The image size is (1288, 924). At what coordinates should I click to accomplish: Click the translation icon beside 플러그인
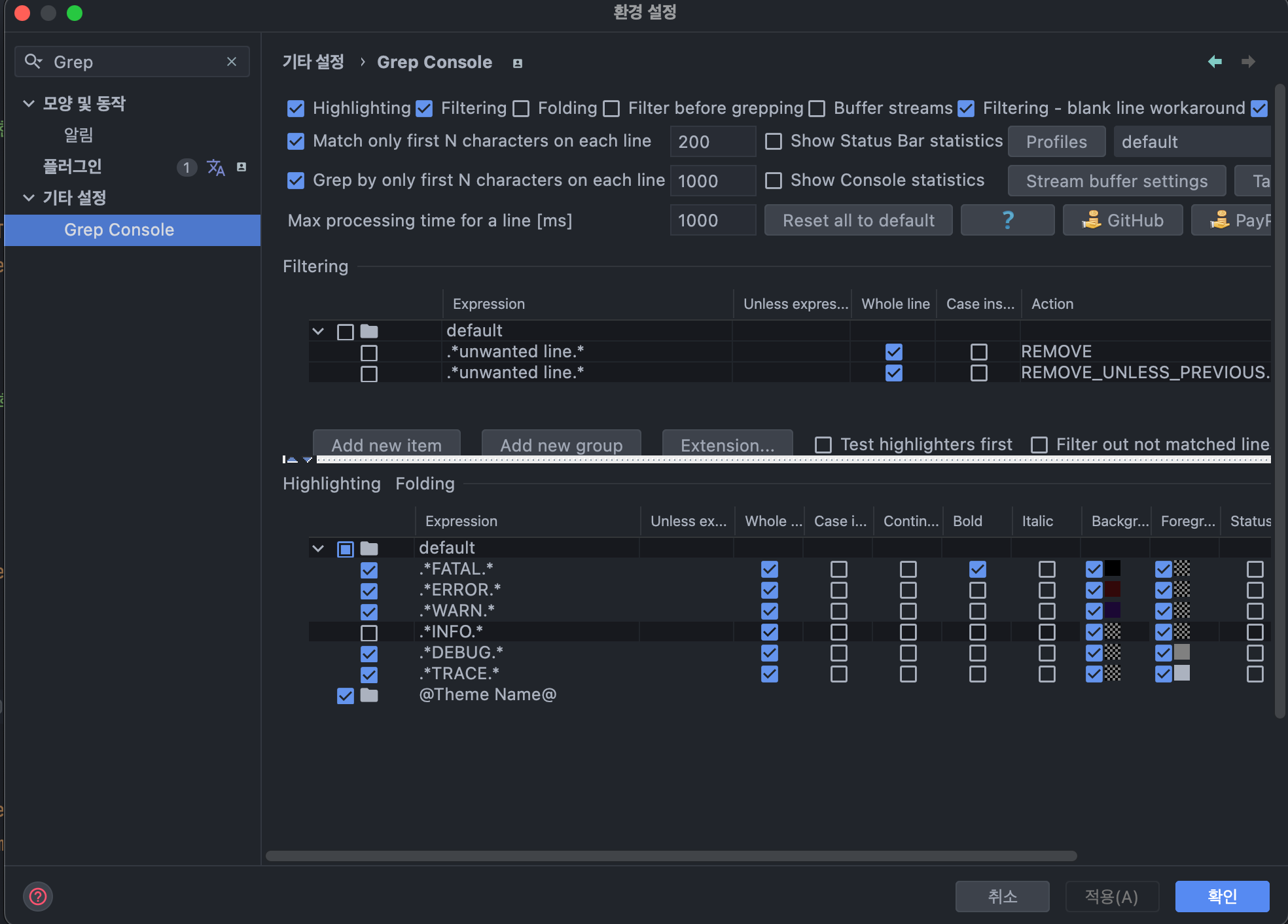[215, 168]
